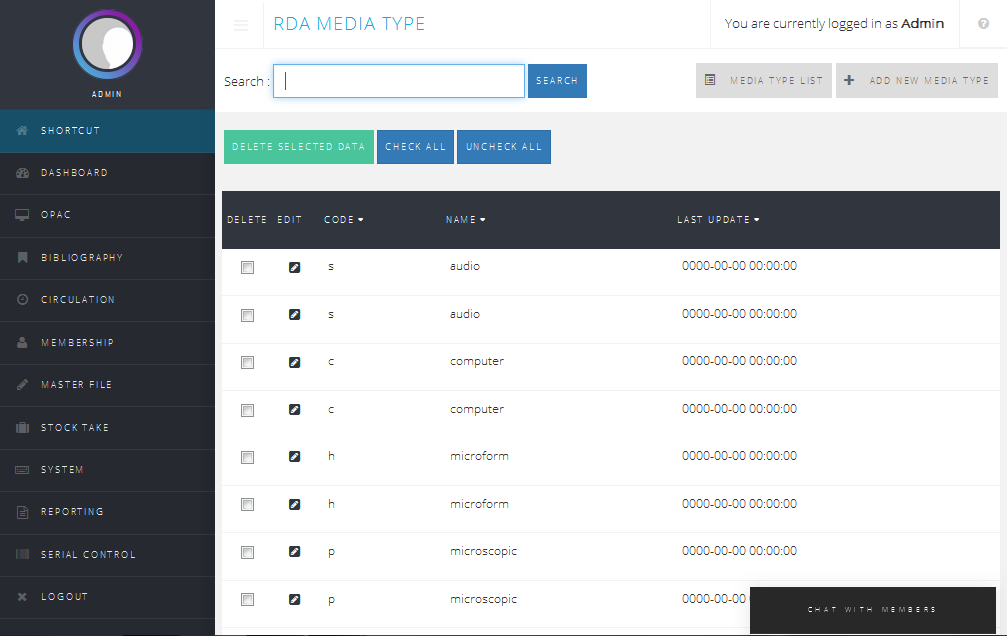
Task: Tick the checkbox for the first audio row
Action: tap(247, 268)
